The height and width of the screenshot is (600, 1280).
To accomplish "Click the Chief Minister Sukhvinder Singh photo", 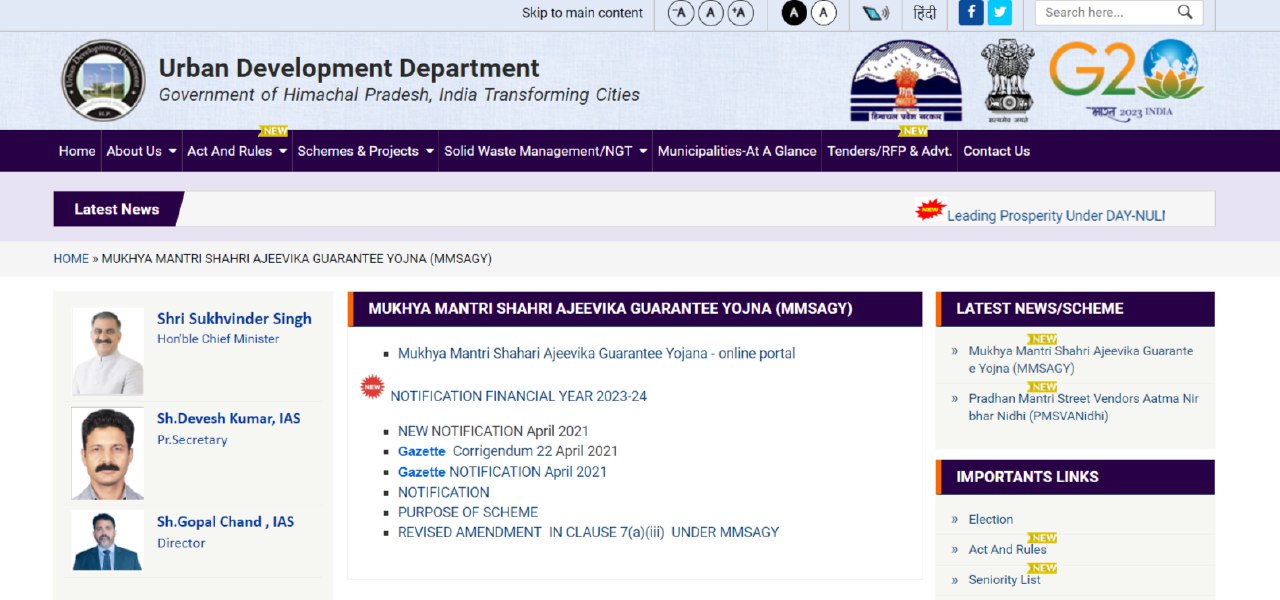I will (108, 351).
